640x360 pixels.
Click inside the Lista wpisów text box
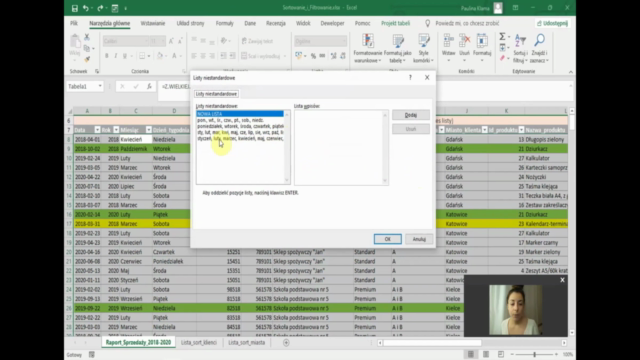(x=338, y=147)
